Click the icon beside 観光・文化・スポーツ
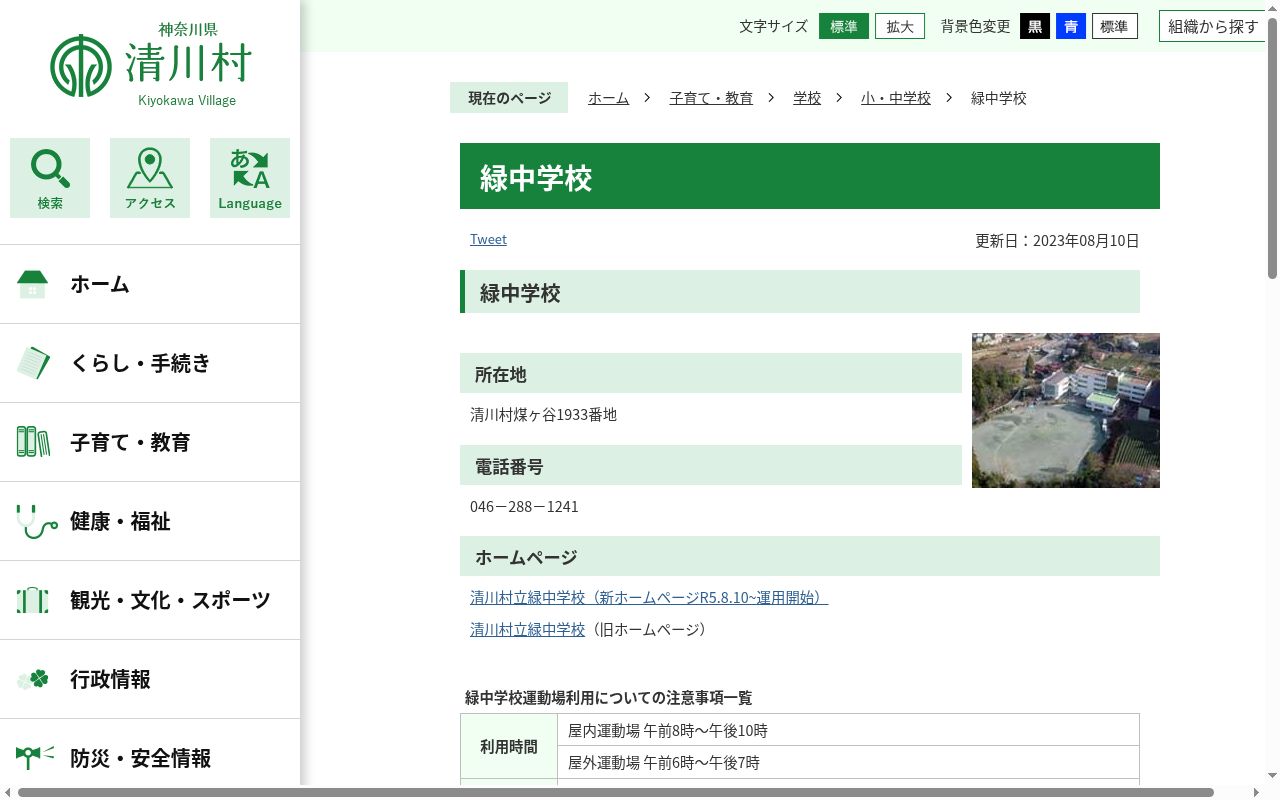Viewport: 1280px width, 800px height. (x=33, y=600)
